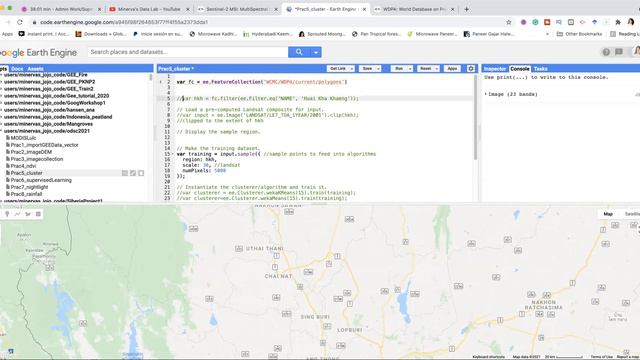The height and width of the screenshot is (360, 640).
Task: Open the Prac7_nightlight script
Action: 29,187
